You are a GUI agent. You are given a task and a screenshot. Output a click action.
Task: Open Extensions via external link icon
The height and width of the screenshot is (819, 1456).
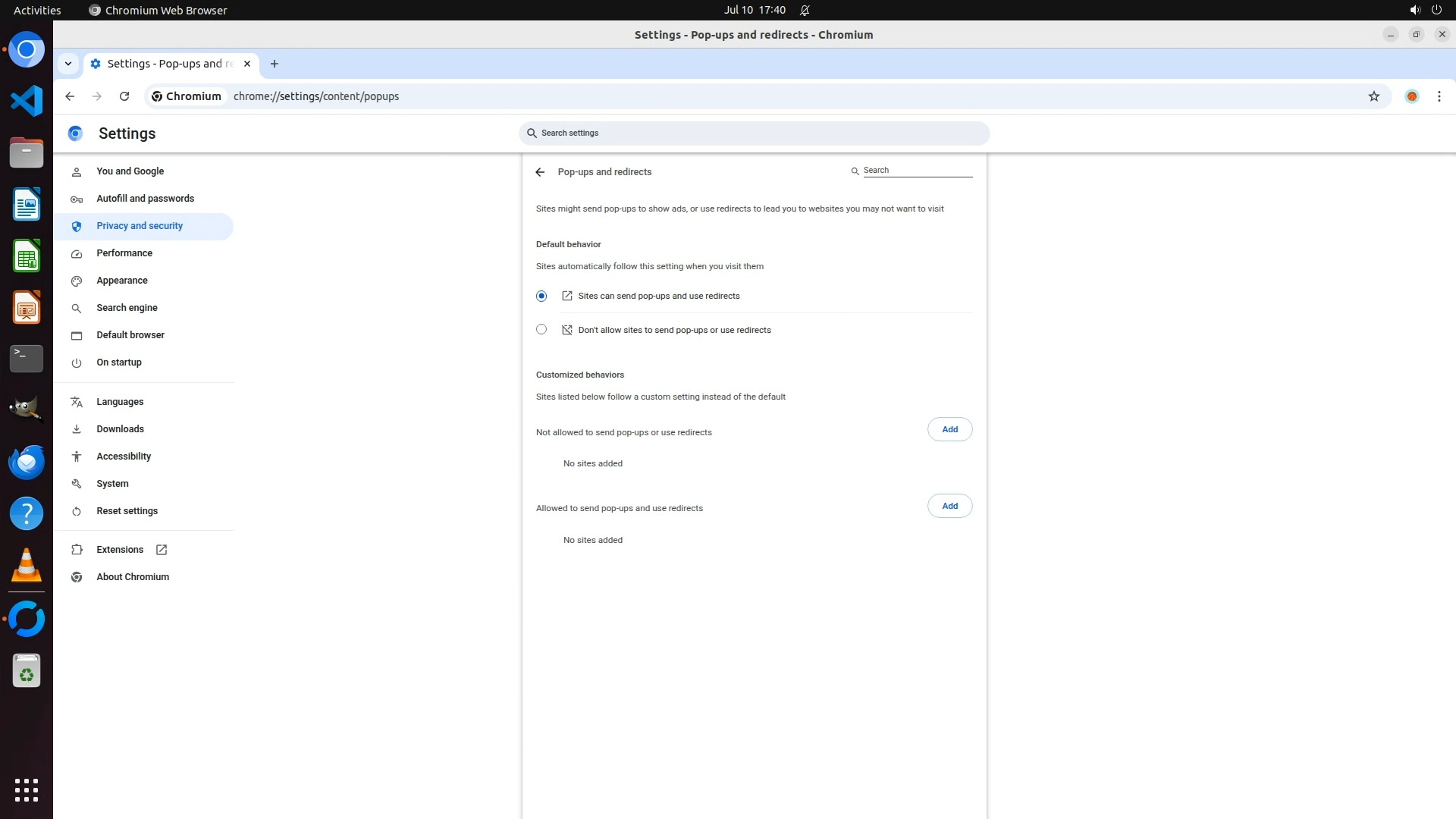[162, 550]
